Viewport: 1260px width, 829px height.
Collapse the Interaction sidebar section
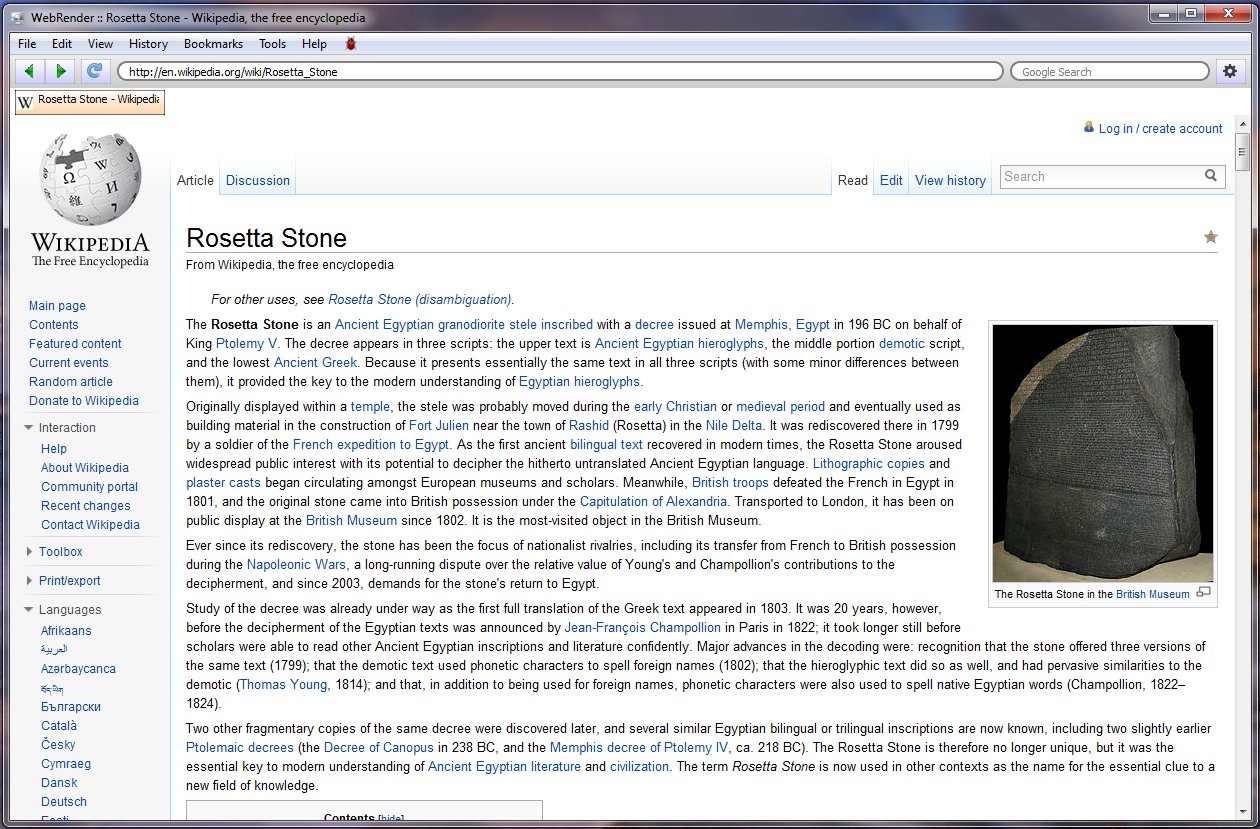click(x=29, y=428)
